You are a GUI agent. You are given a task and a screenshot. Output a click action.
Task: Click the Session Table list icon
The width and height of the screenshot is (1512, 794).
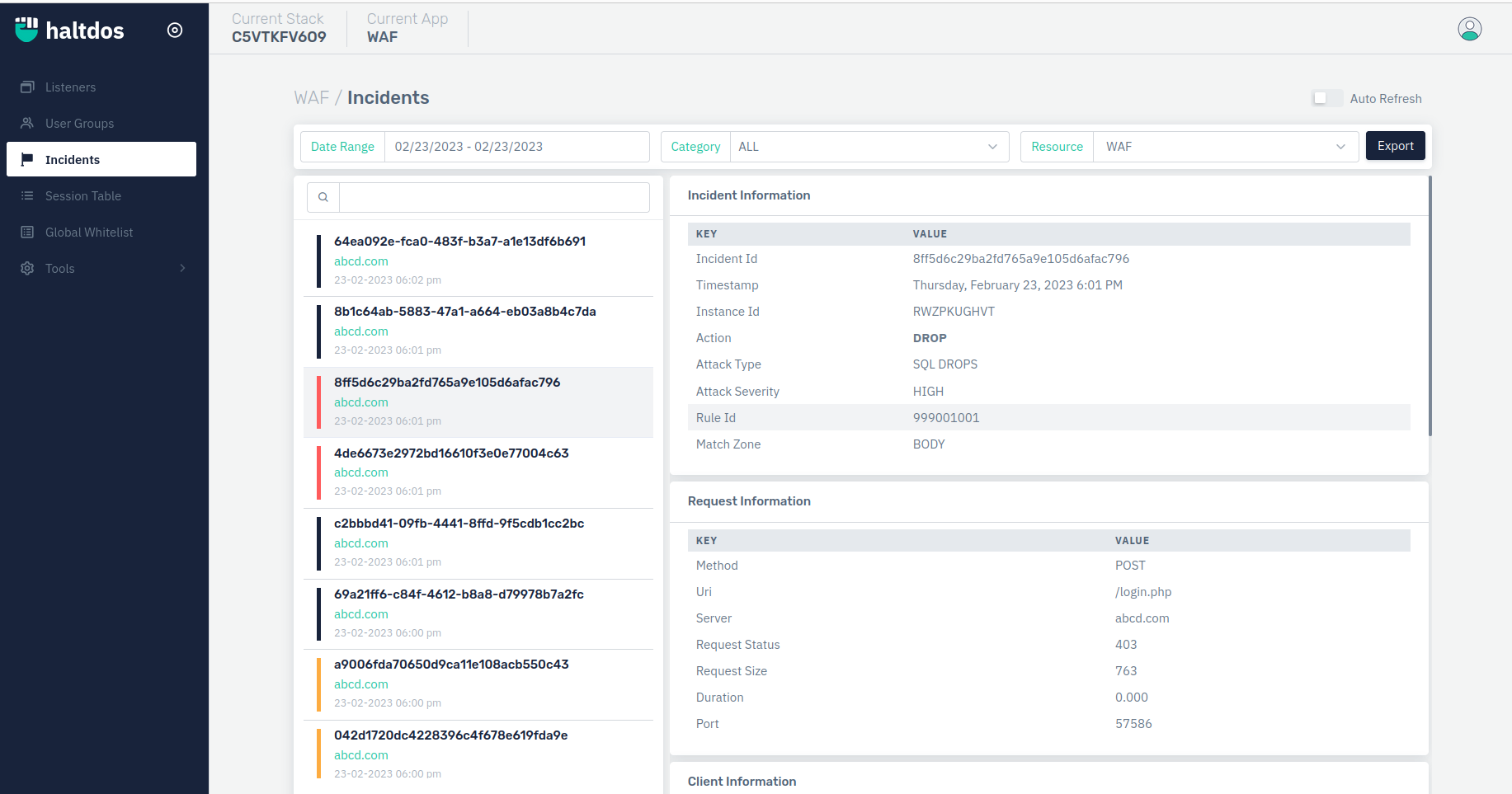pyautogui.click(x=27, y=195)
